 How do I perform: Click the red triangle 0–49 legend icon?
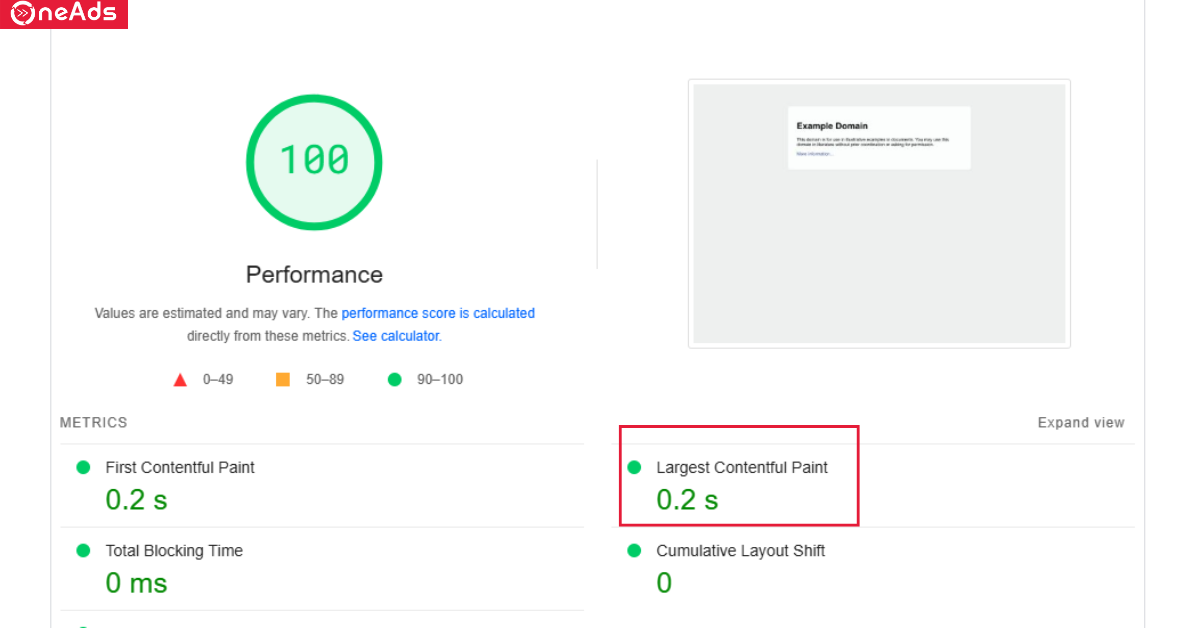click(180, 380)
